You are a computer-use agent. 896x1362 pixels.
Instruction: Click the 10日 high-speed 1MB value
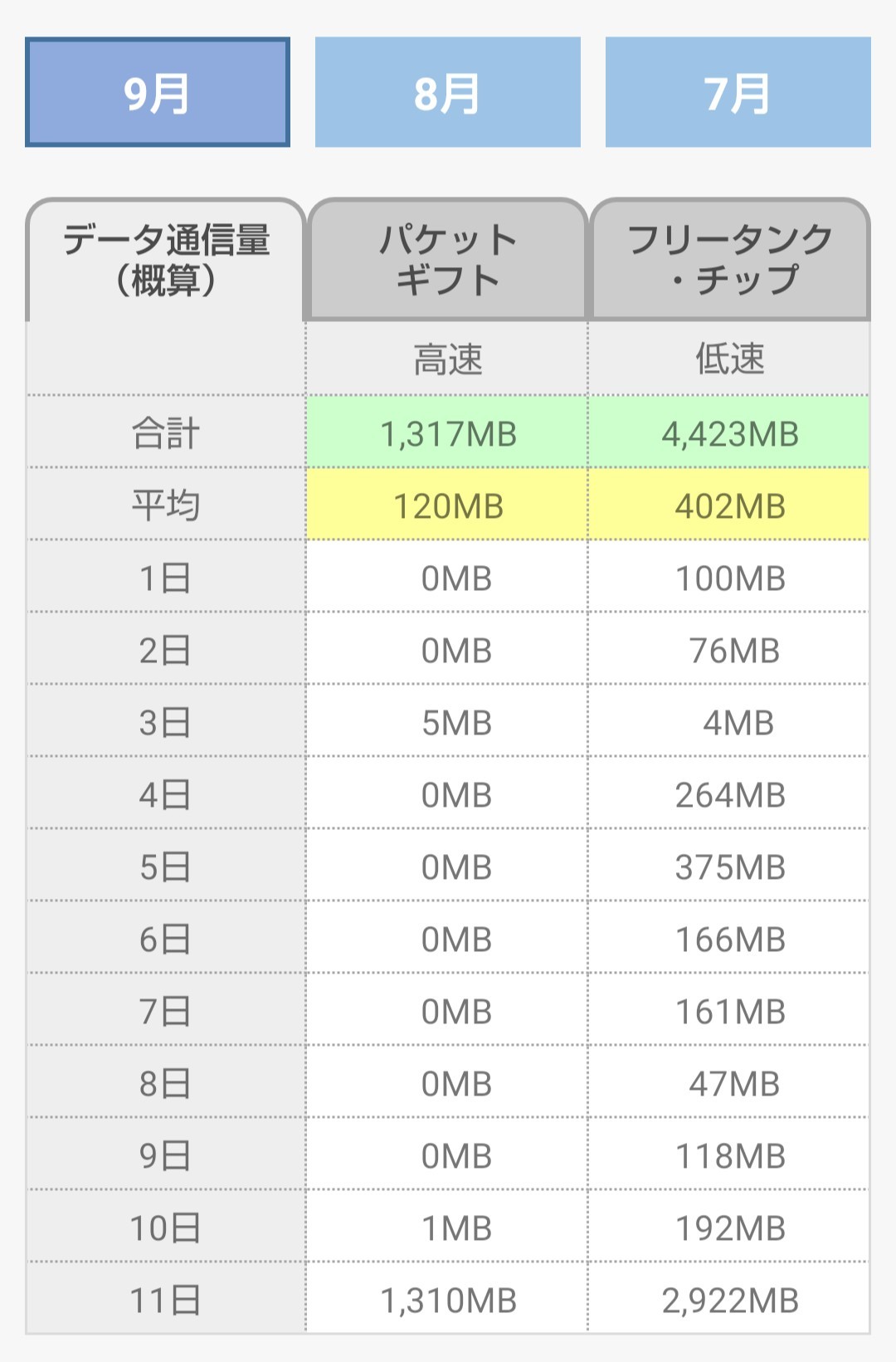(x=455, y=1228)
